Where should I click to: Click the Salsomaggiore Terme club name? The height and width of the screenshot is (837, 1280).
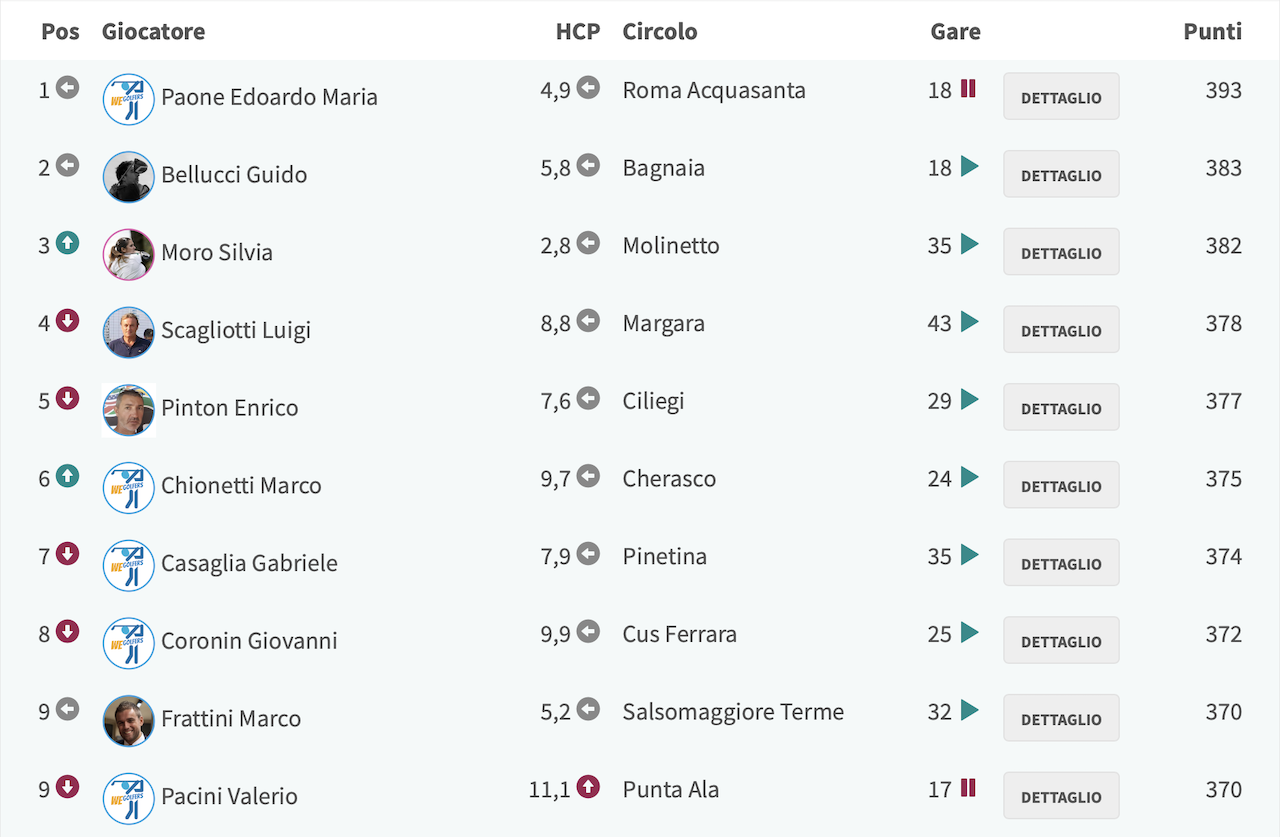pos(733,712)
